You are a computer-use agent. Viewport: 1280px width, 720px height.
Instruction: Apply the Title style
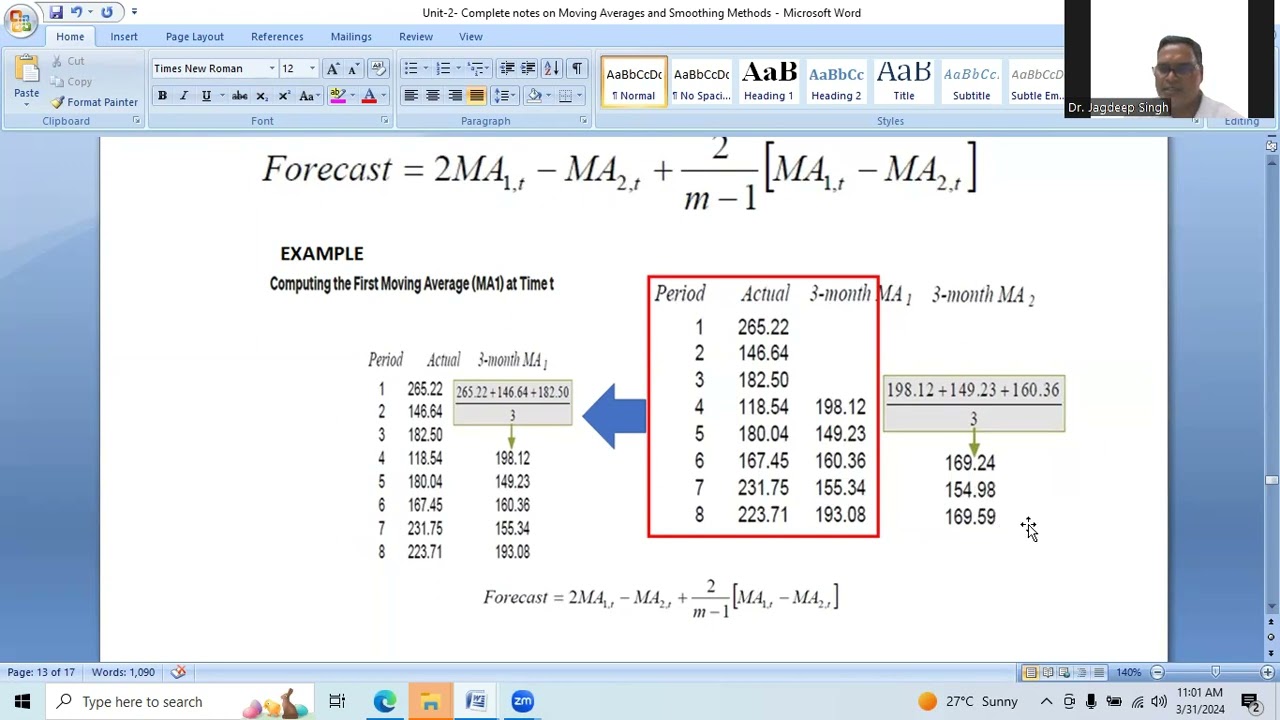tap(904, 82)
